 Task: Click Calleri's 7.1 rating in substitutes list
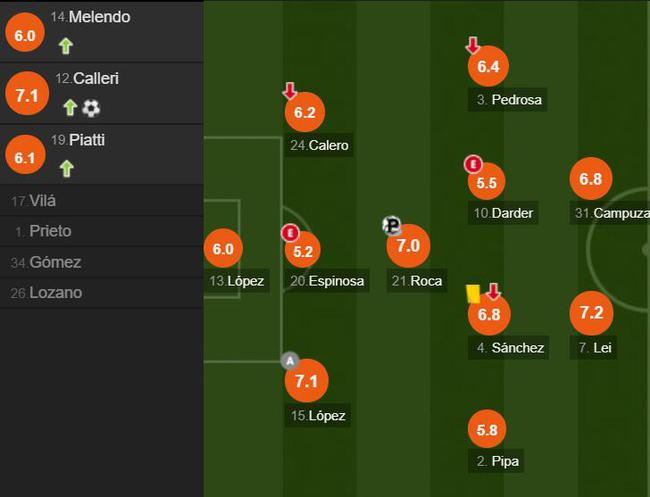click(x=27, y=95)
